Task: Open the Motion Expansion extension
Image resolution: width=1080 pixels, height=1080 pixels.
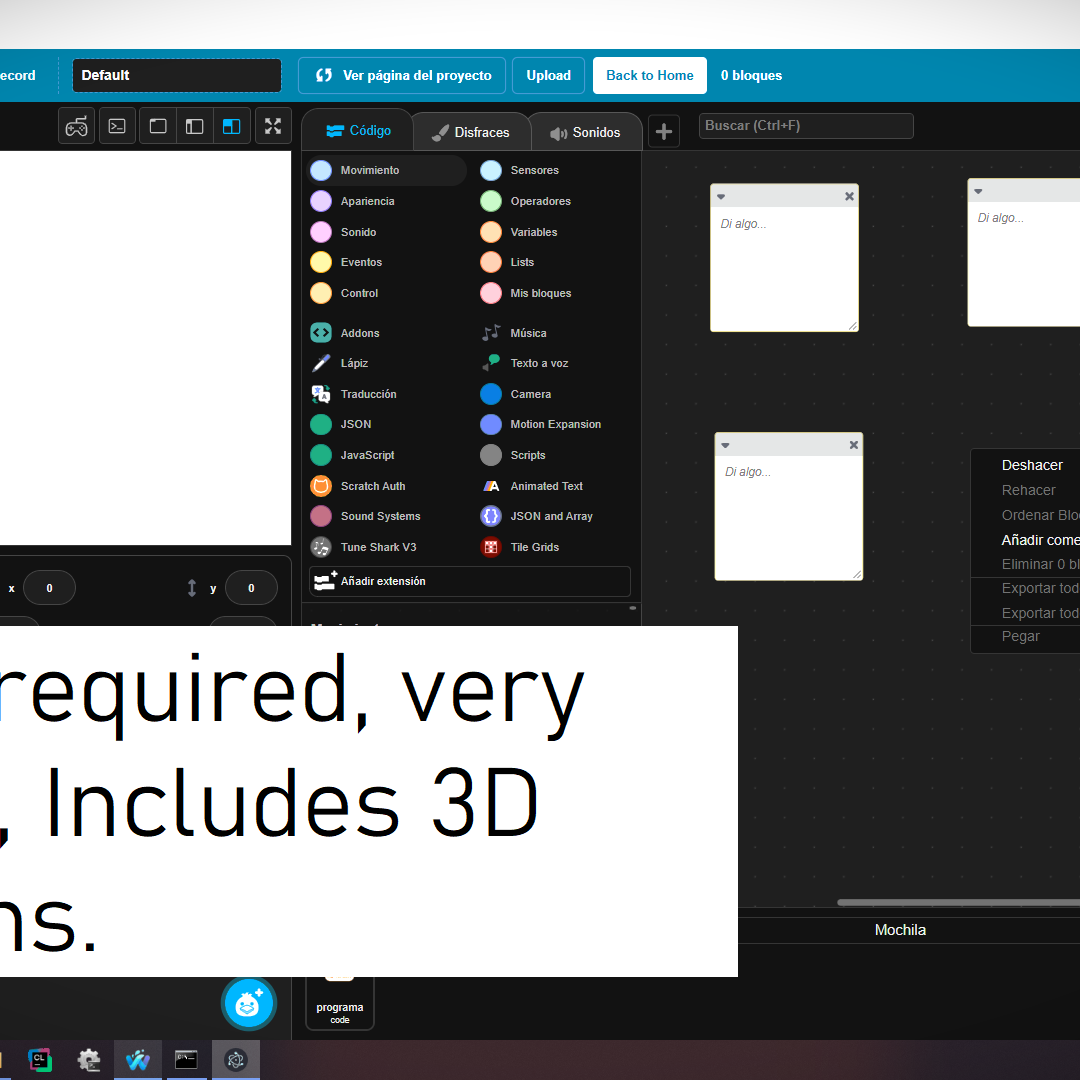Action: tap(556, 424)
